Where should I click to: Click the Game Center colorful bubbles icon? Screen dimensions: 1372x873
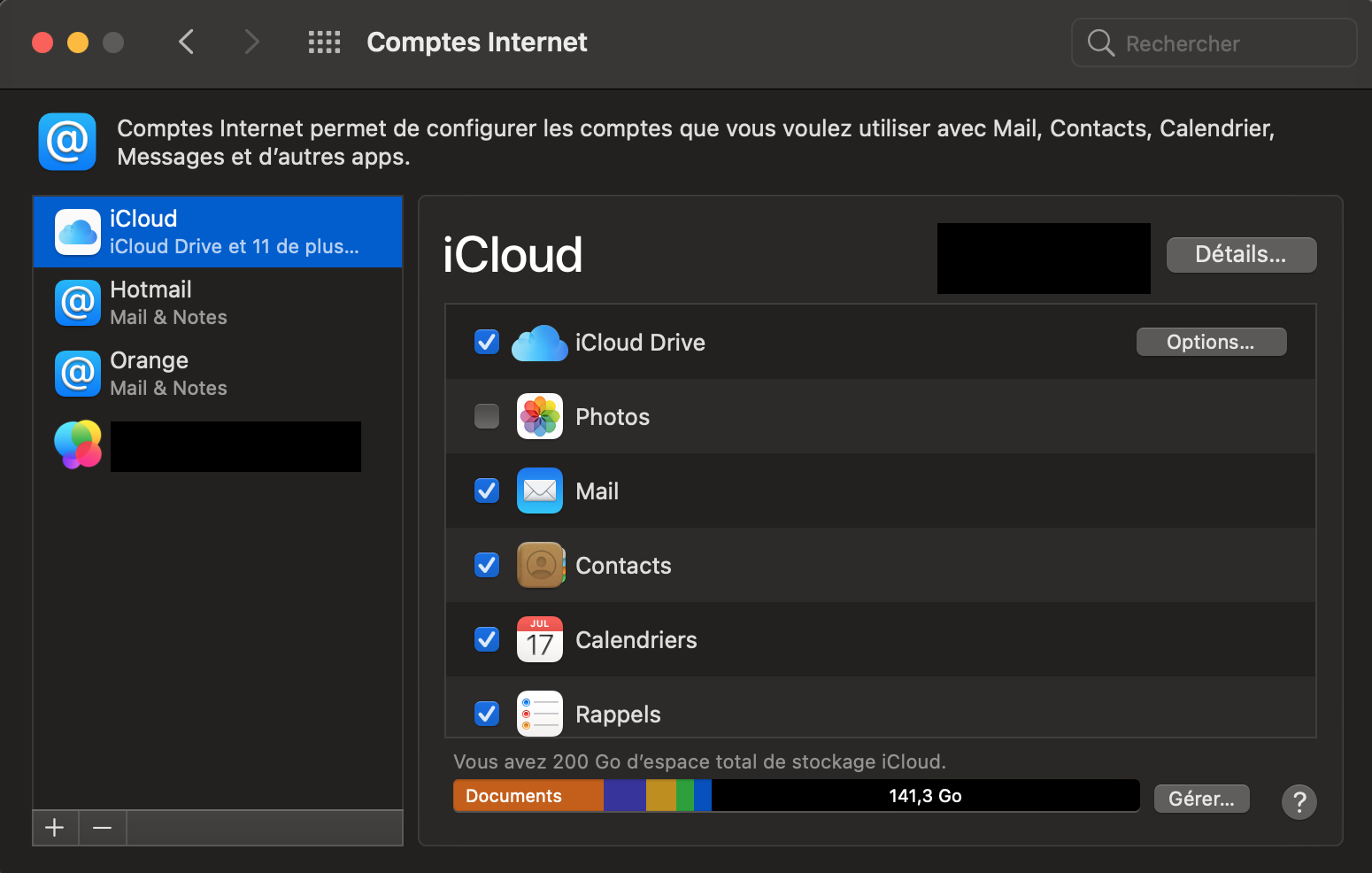[x=78, y=444]
